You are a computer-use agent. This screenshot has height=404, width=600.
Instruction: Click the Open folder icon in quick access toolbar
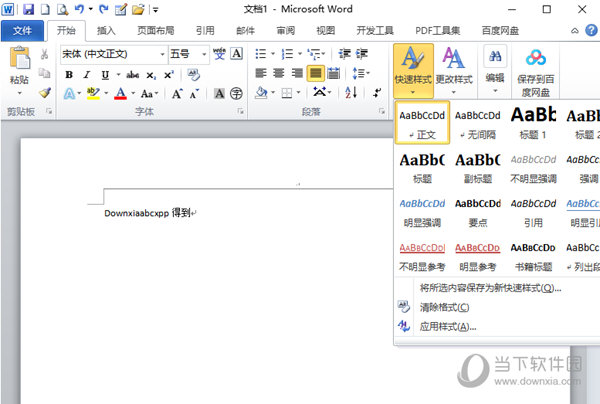pos(138,9)
